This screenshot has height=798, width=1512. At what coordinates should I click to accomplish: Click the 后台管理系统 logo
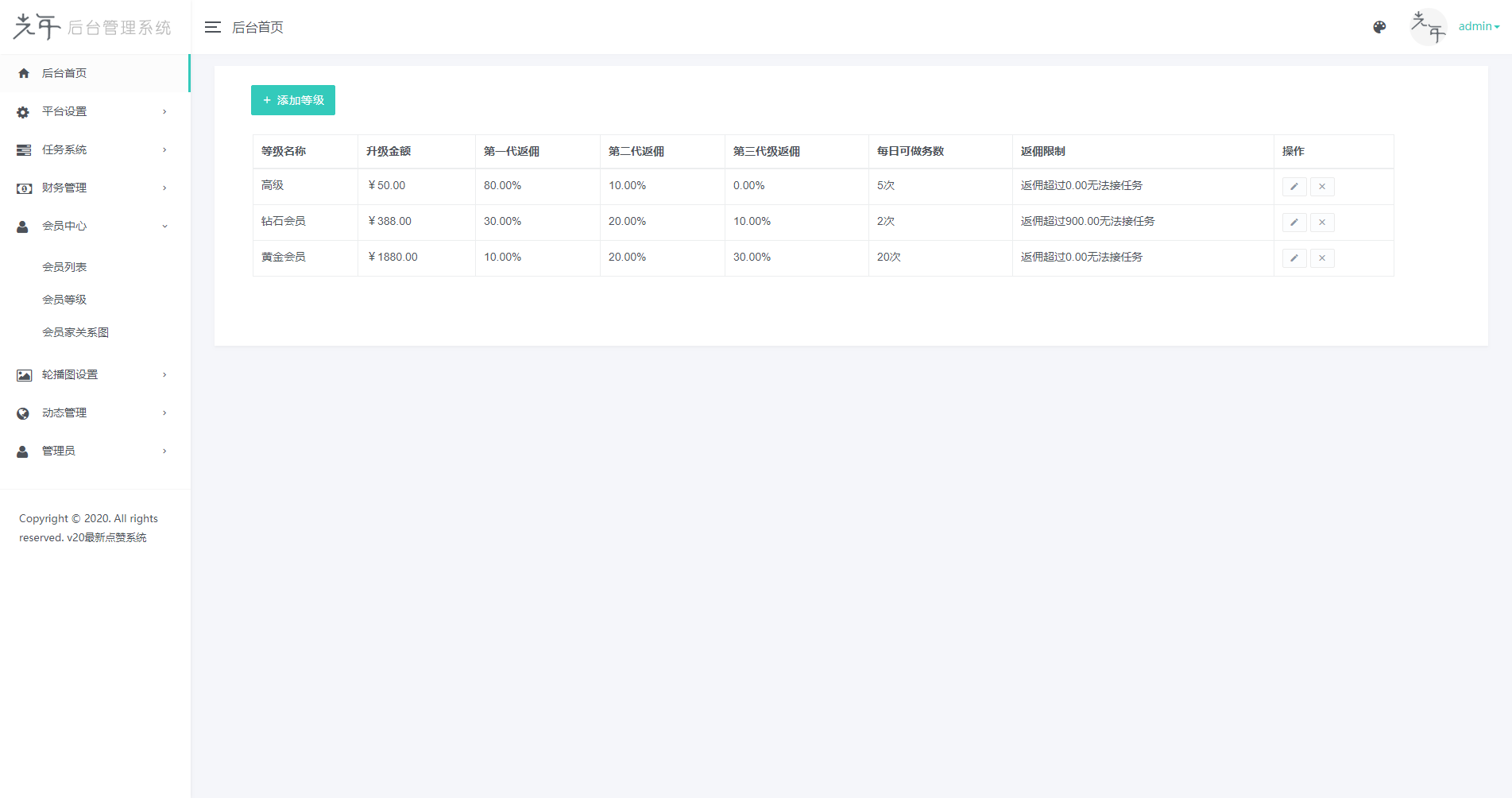point(92,27)
